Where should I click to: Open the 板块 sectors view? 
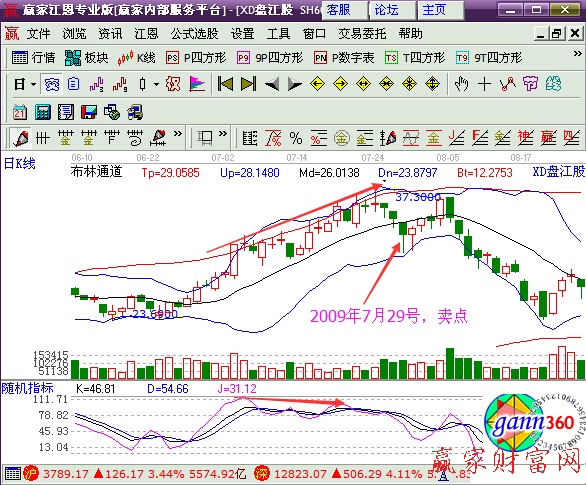86,58
